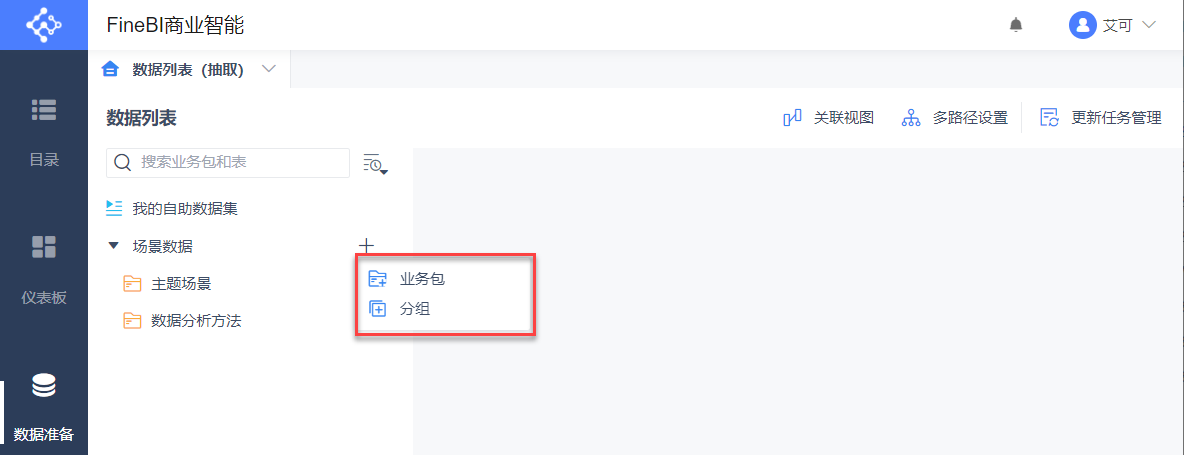1184x455 pixels.
Task: Open 多路径设置 multi-path settings
Action: coord(955,118)
